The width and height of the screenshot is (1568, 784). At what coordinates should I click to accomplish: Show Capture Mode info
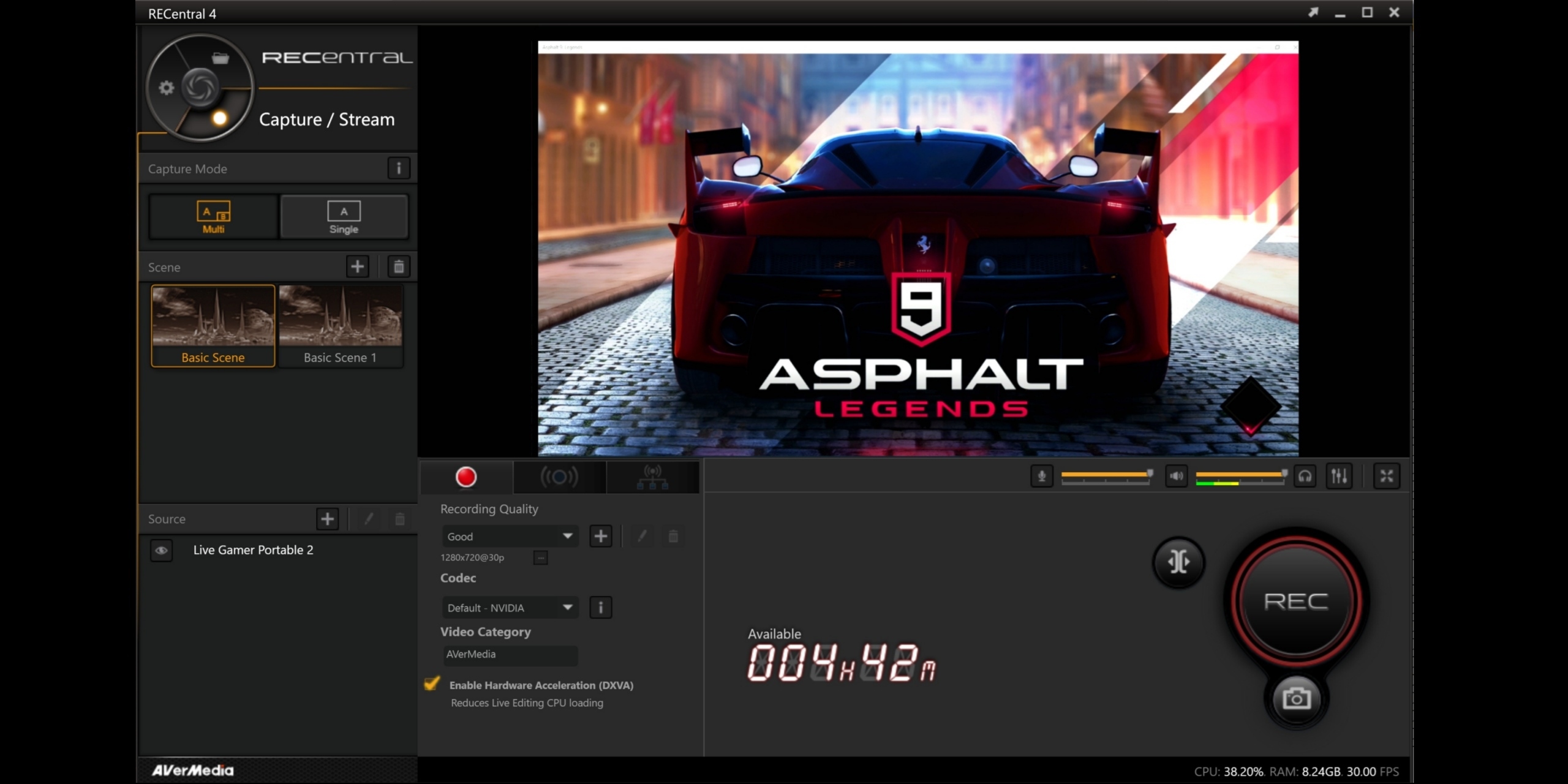tap(399, 168)
